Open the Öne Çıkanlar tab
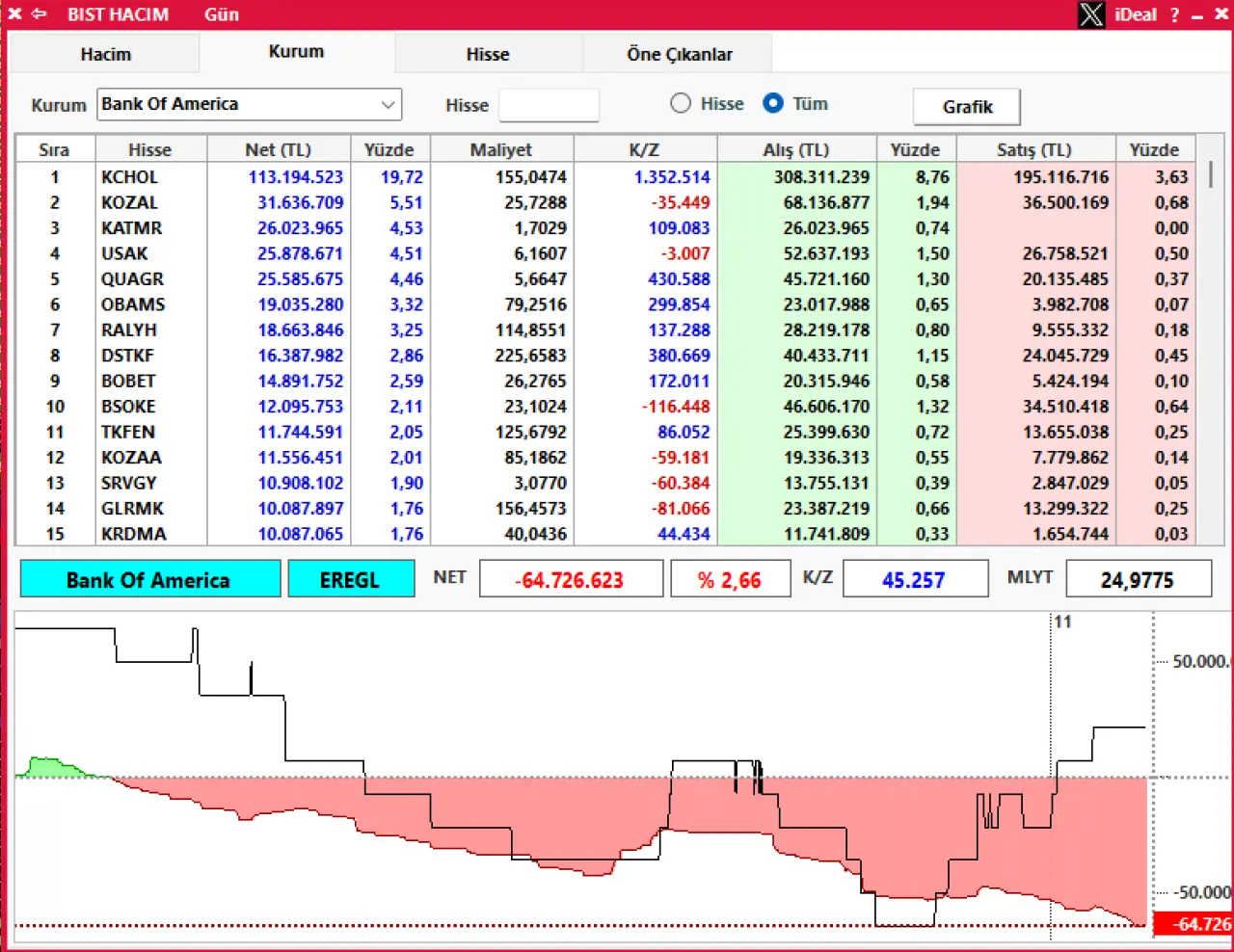 click(680, 55)
